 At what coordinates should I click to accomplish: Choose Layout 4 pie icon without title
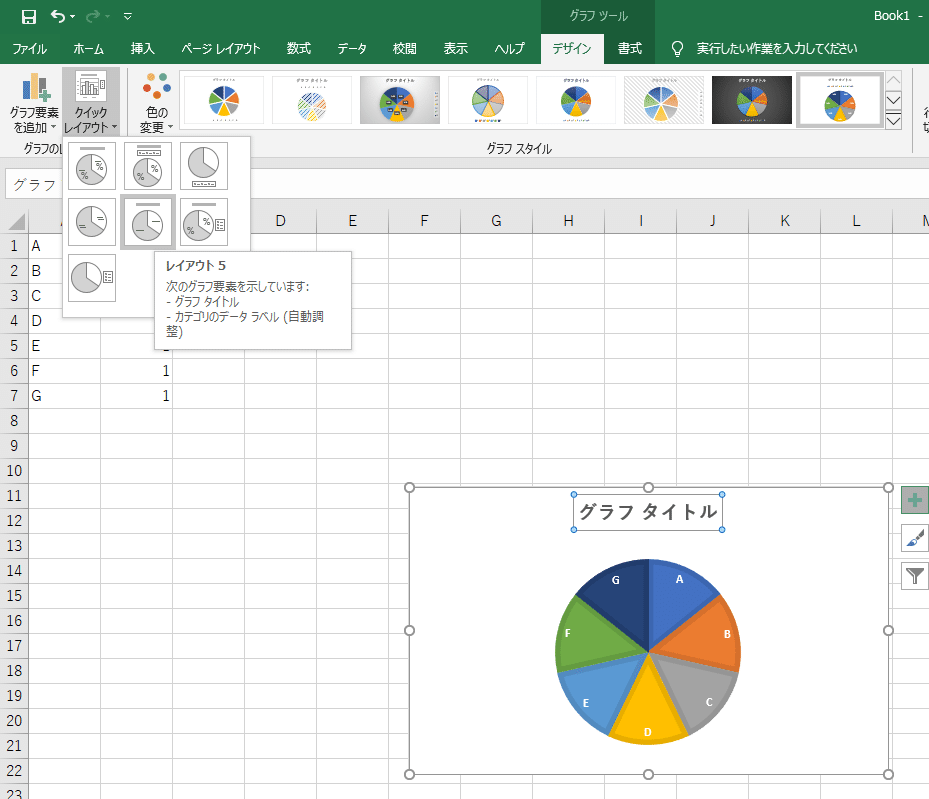coord(92,222)
